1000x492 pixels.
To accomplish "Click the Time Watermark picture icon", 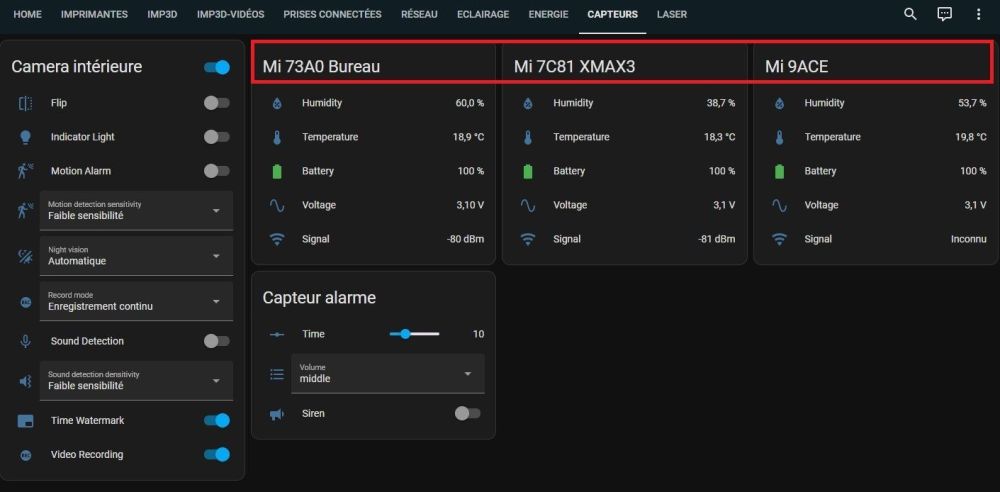I will point(26,421).
